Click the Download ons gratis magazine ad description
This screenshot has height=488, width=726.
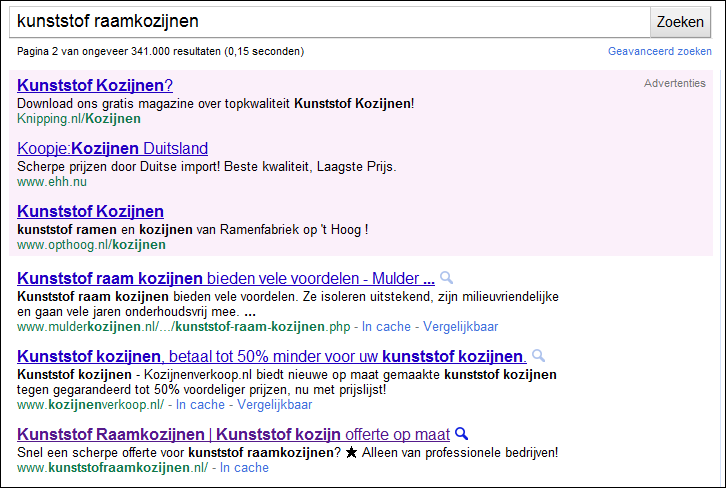click(216, 103)
